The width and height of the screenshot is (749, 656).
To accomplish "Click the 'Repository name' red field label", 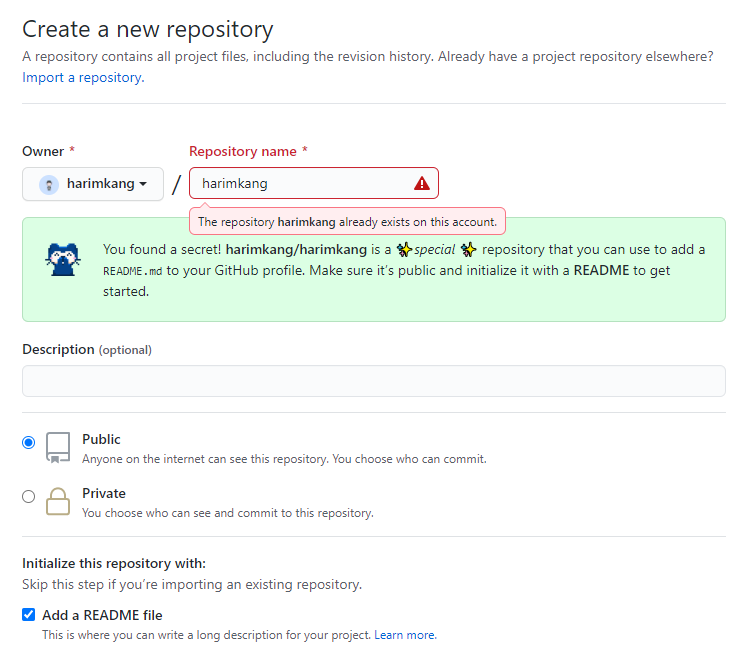I will (243, 151).
